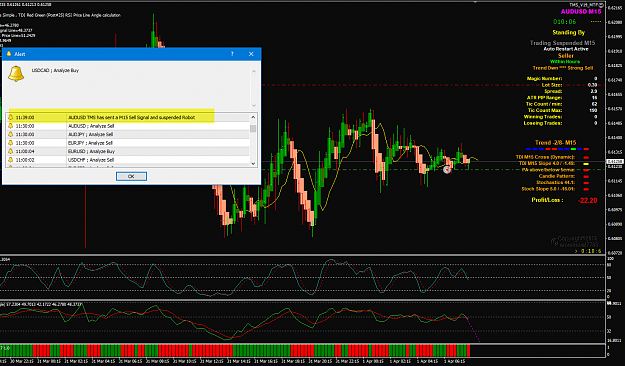
Task: Click the 'Auto Restart Active' label
Action: pyautogui.click(x=566, y=49)
